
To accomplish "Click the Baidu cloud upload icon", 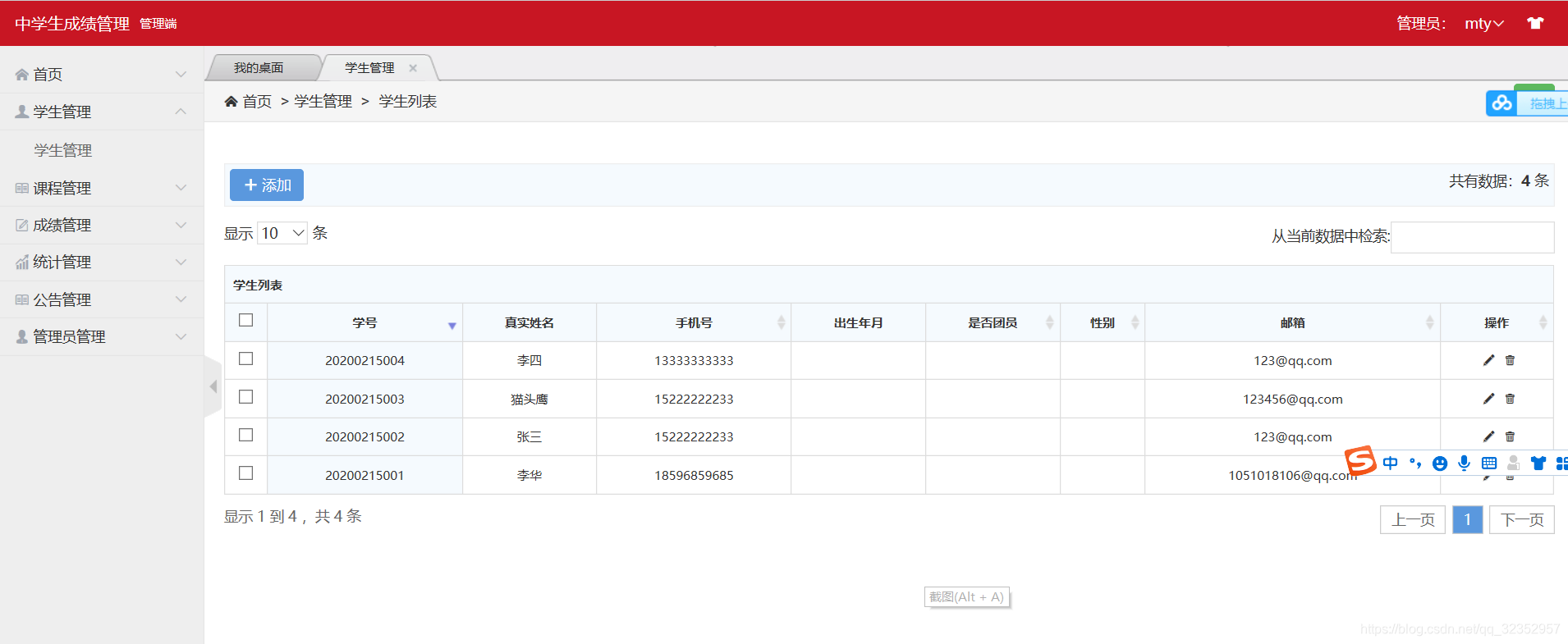I will [x=1502, y=103].
